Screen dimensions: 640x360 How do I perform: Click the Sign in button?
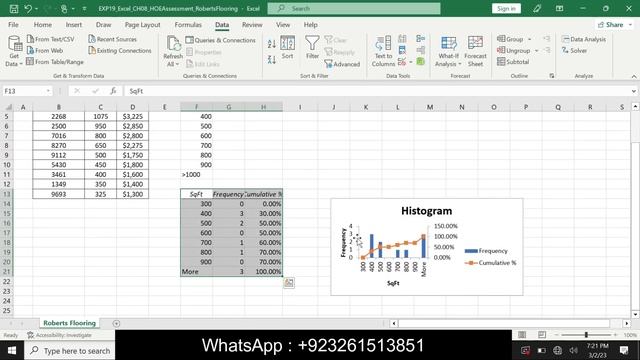(506, 9)
